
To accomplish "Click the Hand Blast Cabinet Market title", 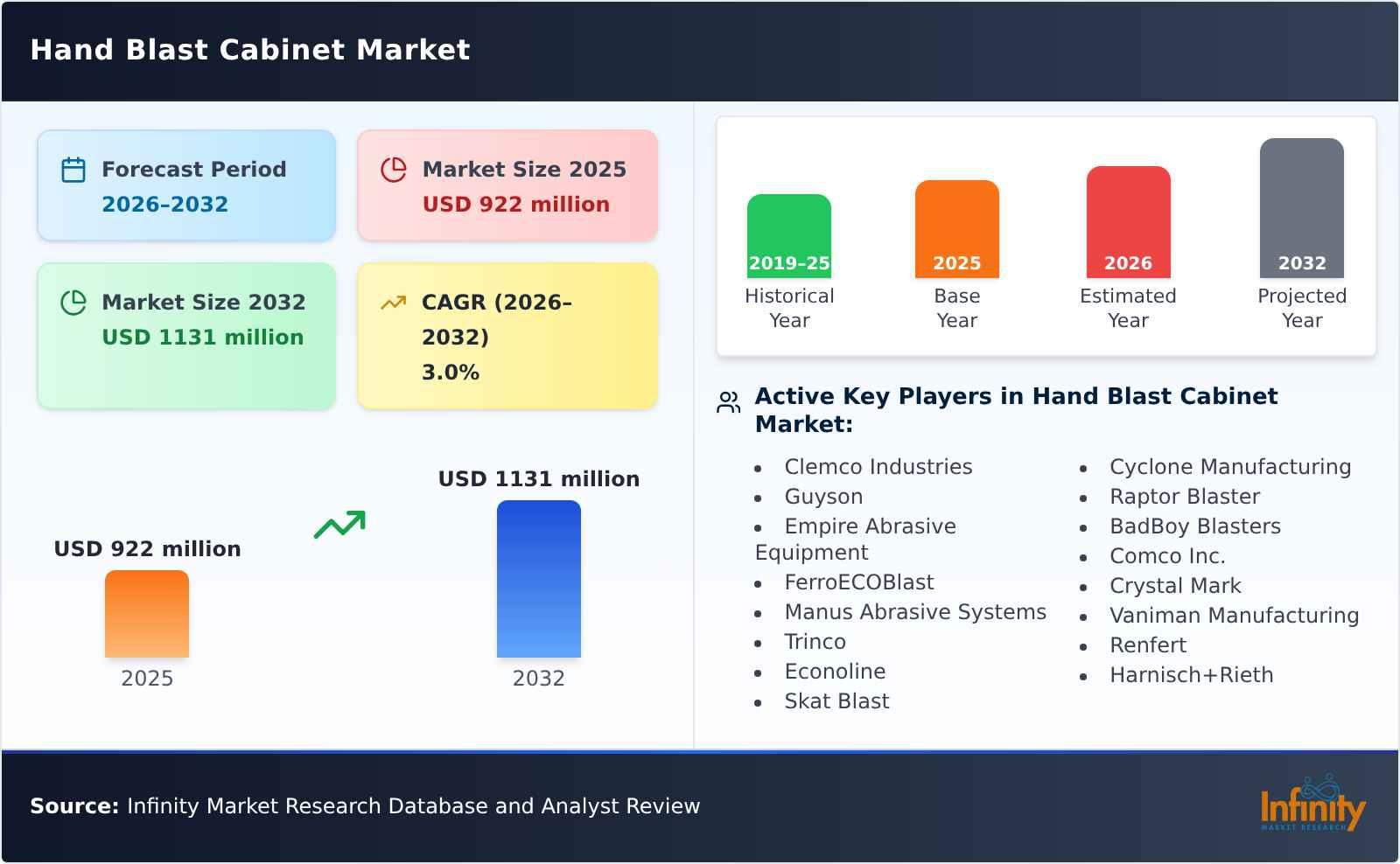I will pyautogui.click(x=251, y=50).
